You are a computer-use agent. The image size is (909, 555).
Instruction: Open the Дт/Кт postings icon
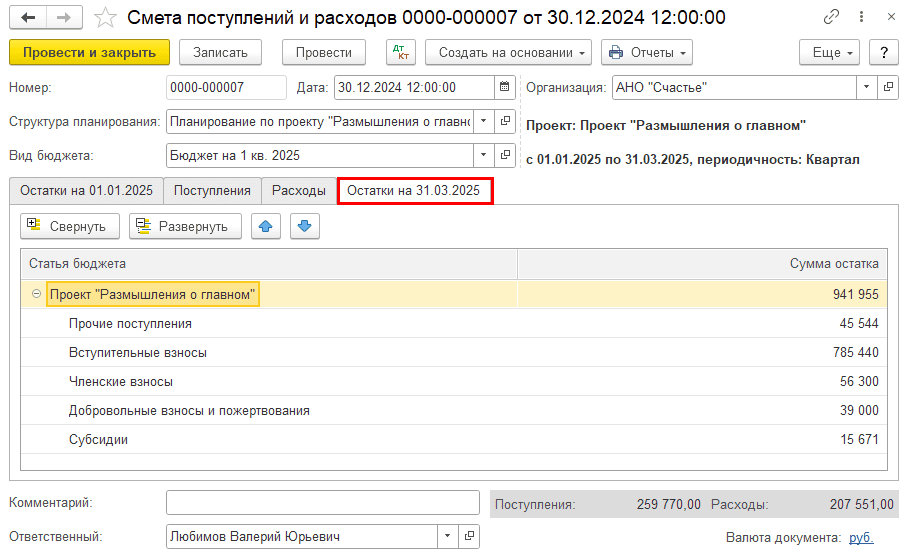click(x=400, y=53)
